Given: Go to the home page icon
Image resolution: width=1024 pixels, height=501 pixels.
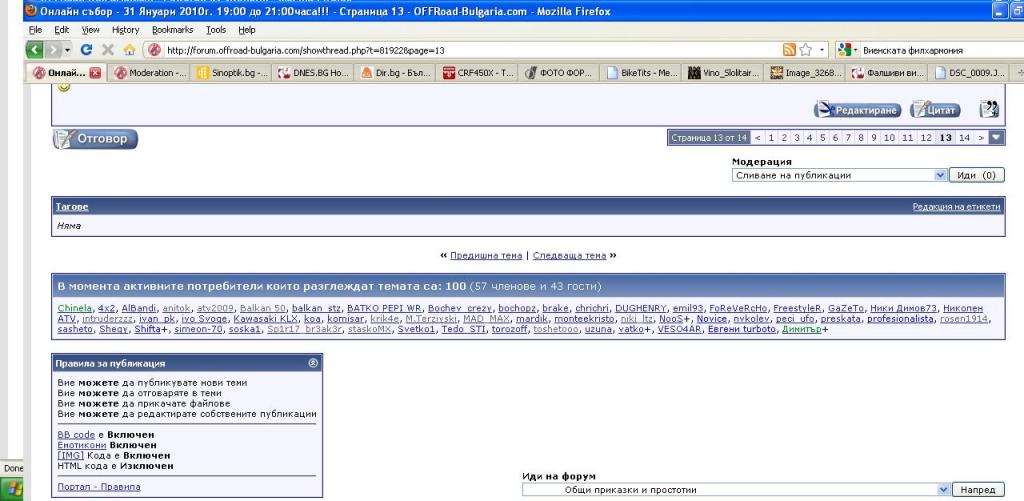Looking at the screenshot, I should [x=129, y=50].
